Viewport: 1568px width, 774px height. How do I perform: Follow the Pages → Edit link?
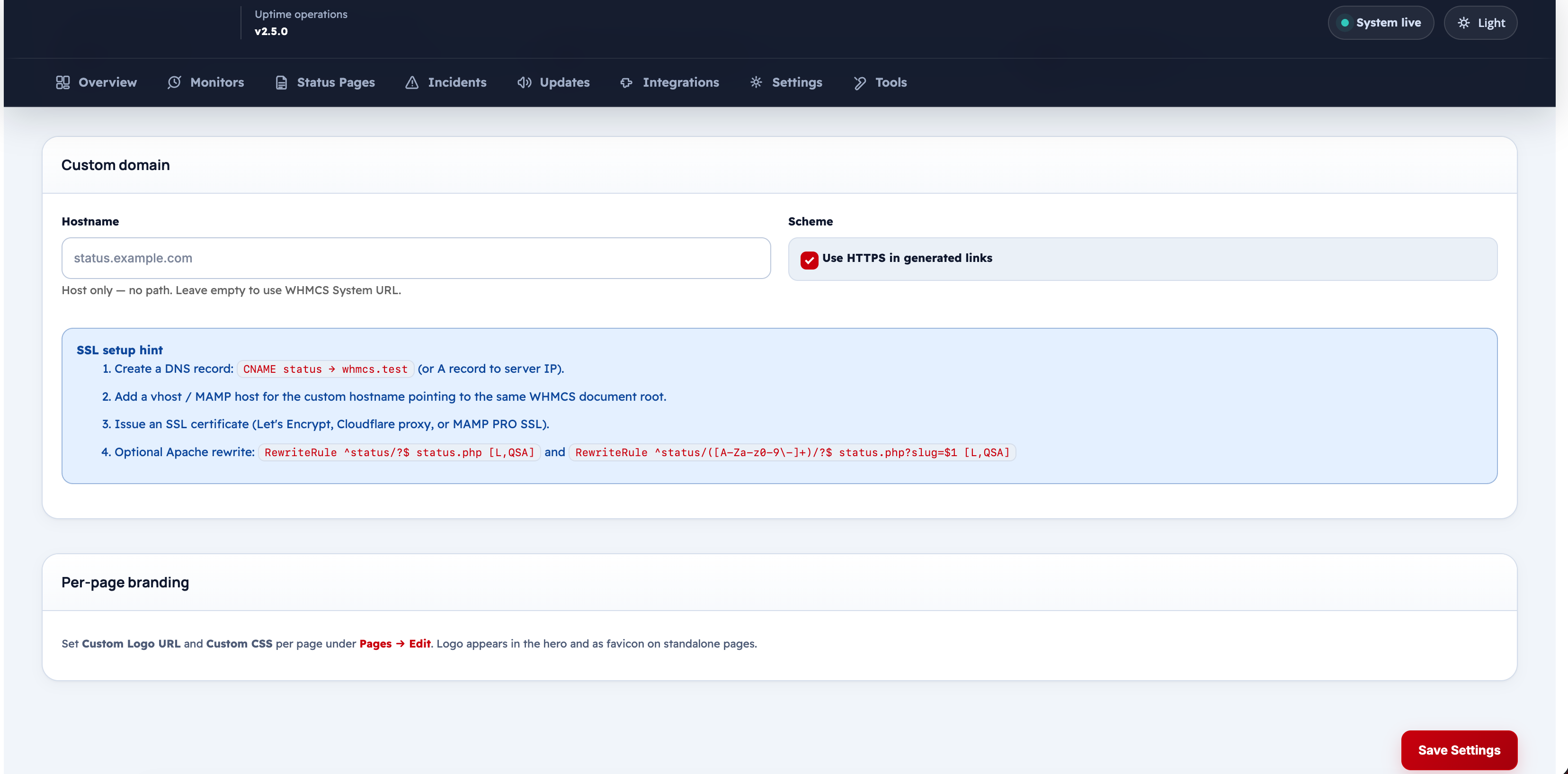(x=395, y=644)
